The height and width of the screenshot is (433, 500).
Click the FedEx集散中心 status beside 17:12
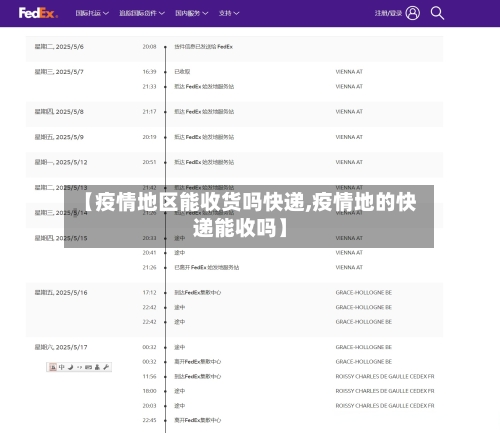[198, 293]
